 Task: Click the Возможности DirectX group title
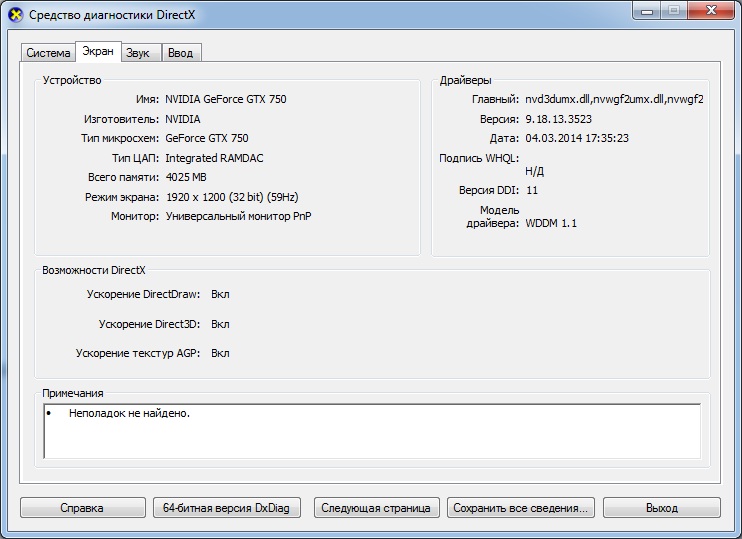click(94, 270)
